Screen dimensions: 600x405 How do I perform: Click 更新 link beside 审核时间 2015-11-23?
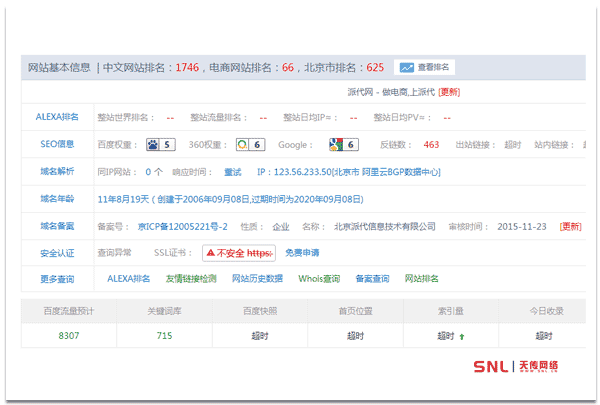click(x=570, y=227)
